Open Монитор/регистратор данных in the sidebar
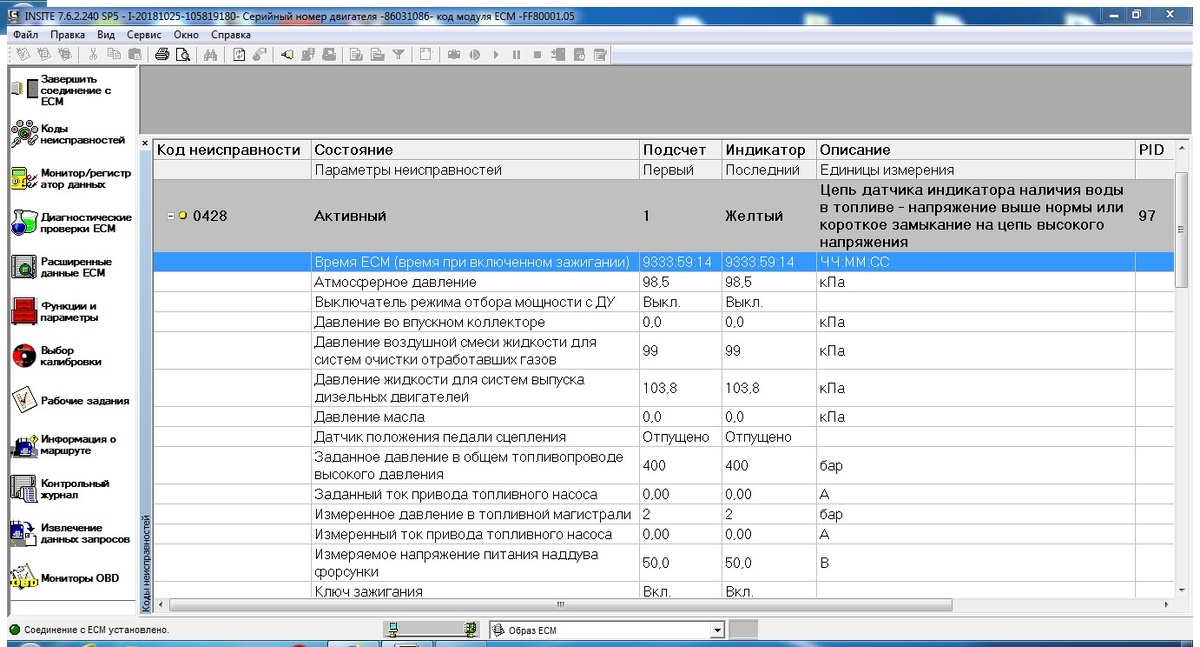The image size is (1200, 647). pyautogui.click(x=70, y=179)
